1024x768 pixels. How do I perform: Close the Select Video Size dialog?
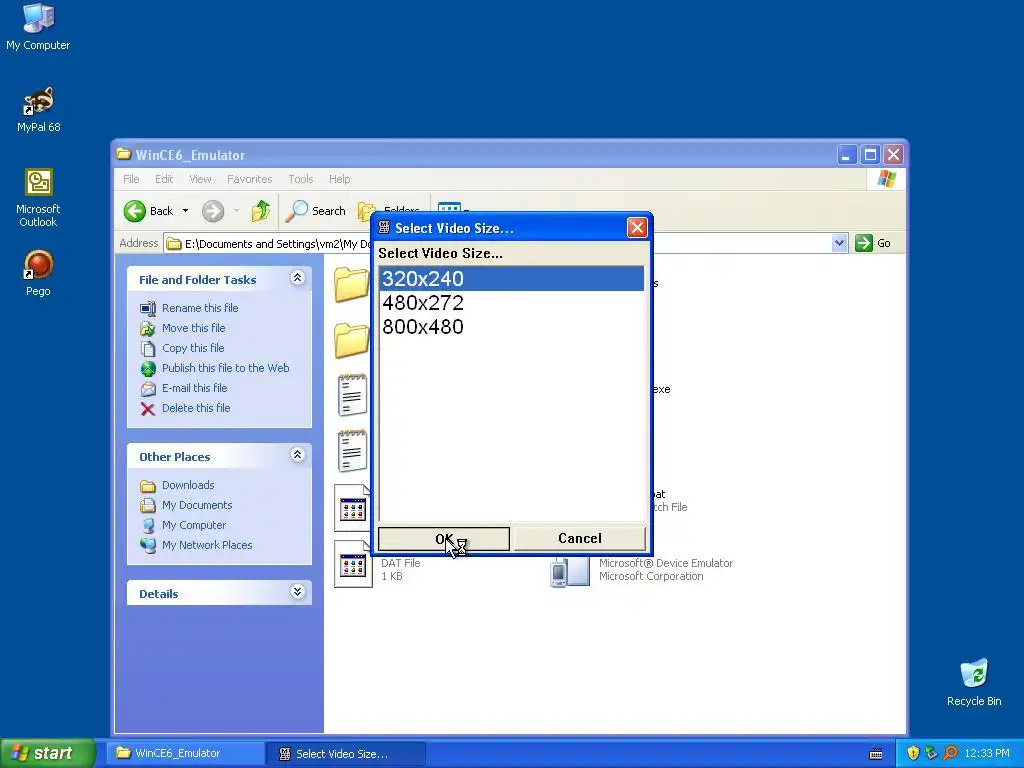pos(637,227)
